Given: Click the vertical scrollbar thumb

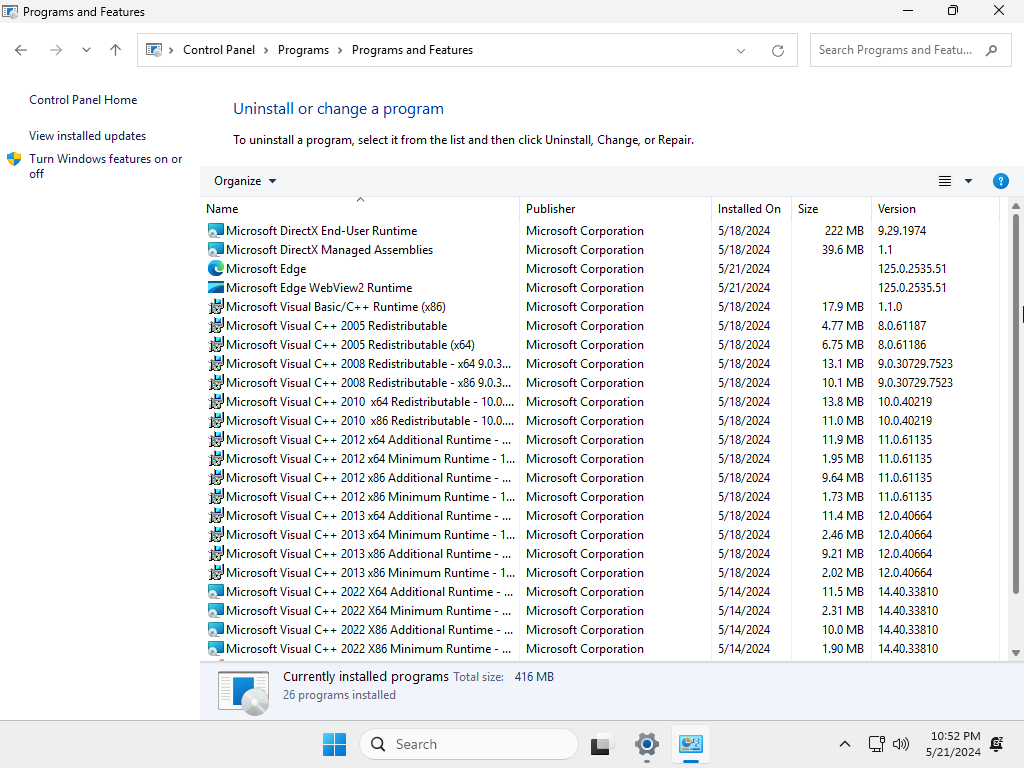Looking at the screenshot, I should tap(1016, 404).
